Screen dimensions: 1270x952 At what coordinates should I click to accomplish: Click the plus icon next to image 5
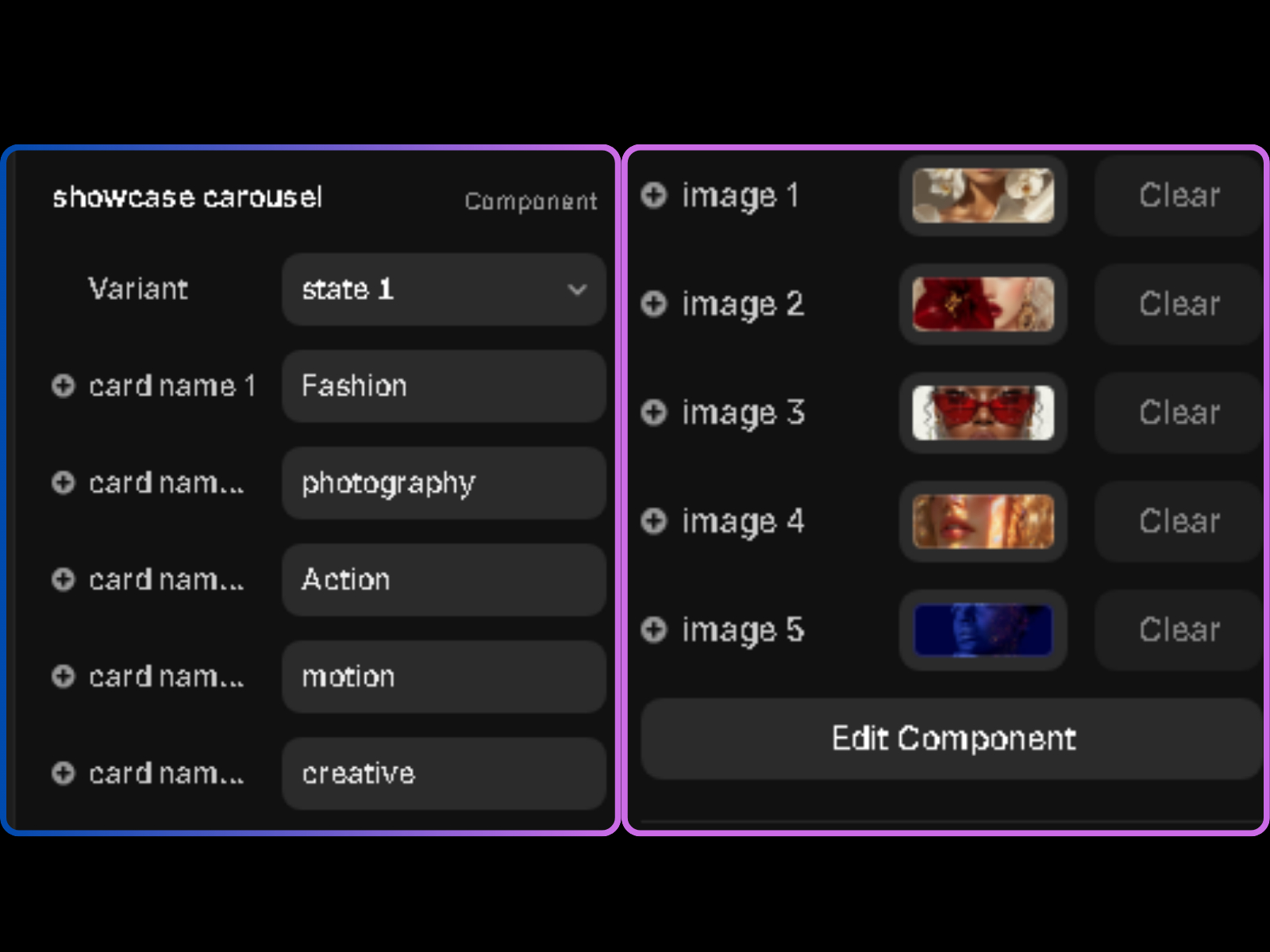click(x=654, y=631)
